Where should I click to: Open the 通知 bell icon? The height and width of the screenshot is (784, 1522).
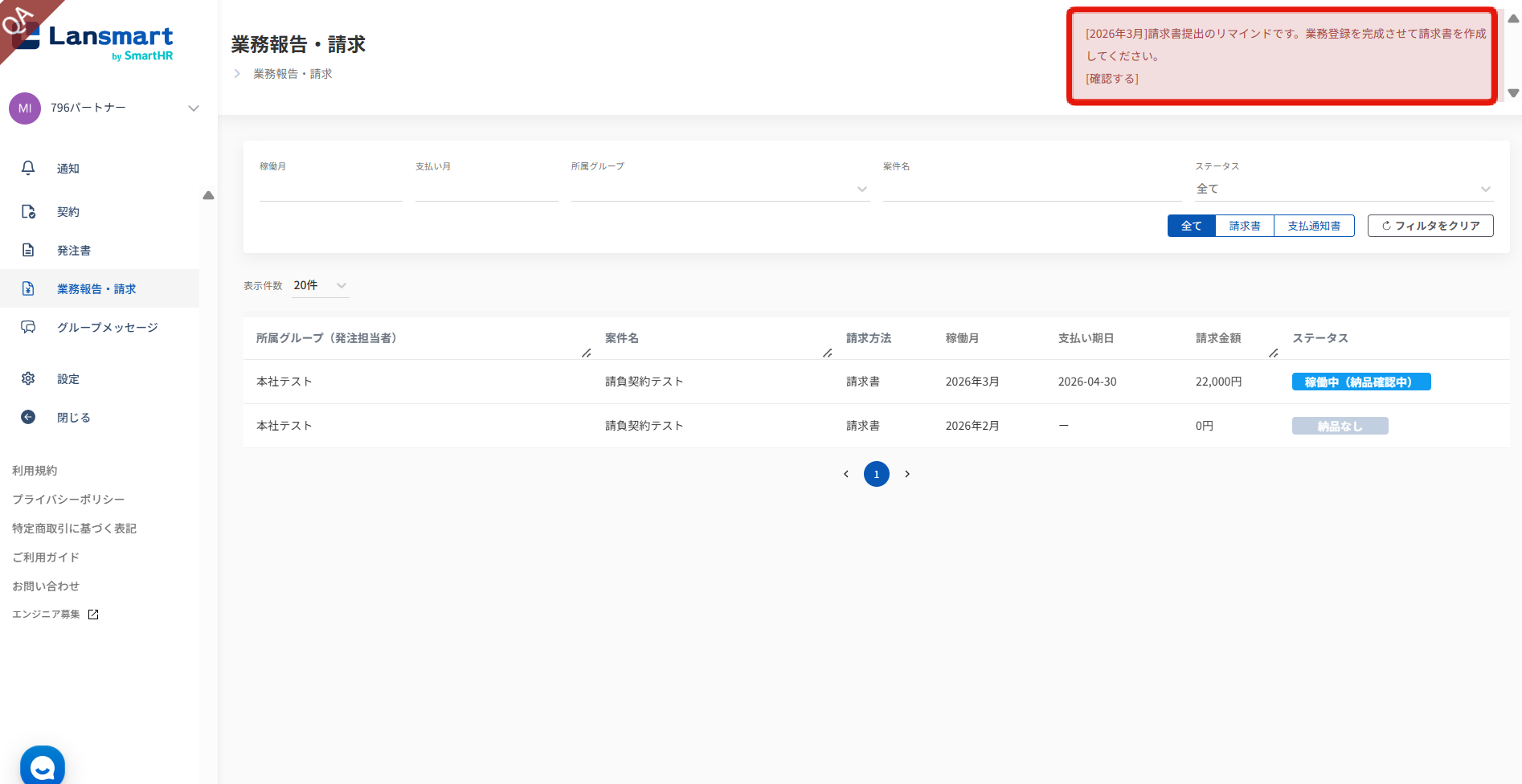[28, 168]
